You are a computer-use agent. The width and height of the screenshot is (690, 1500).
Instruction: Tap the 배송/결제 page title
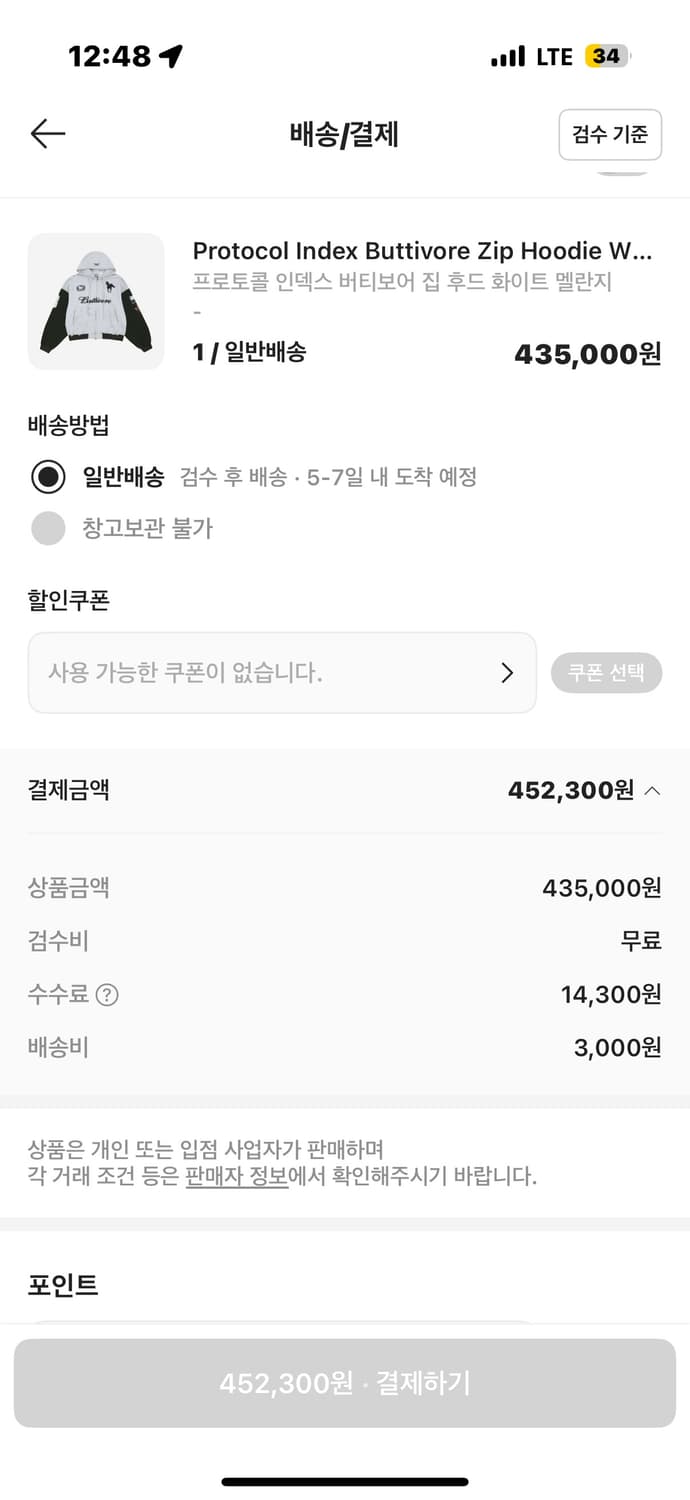(x=344, y=134)
